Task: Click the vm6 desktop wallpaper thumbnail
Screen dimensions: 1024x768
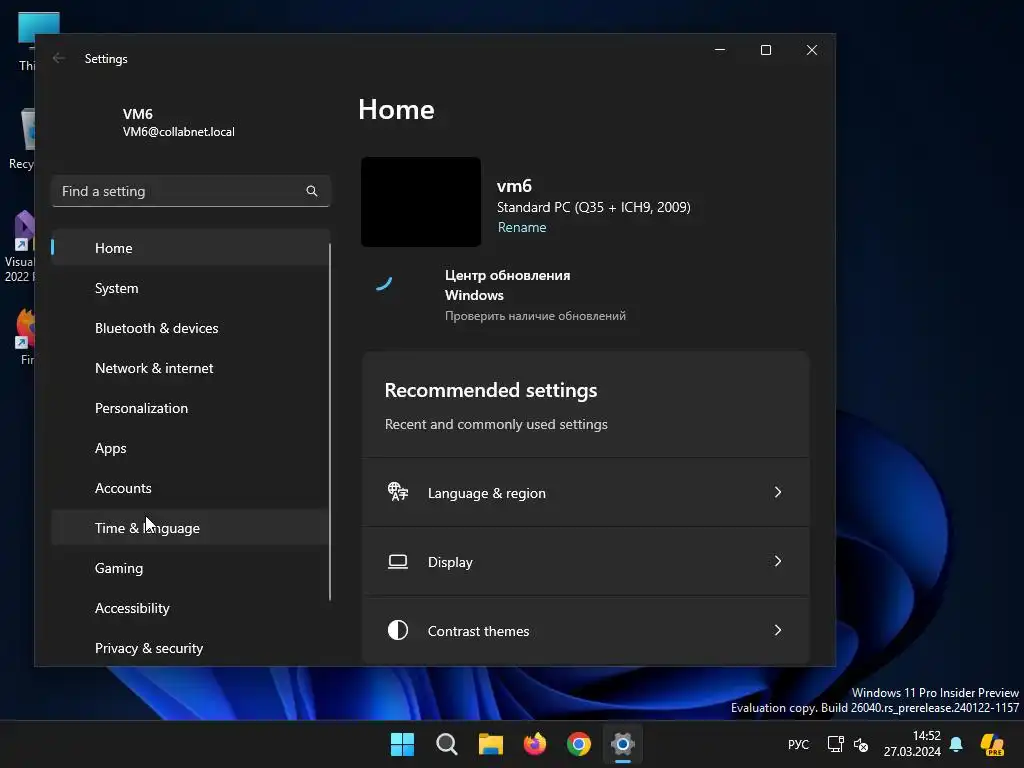Action: [421, 202]
